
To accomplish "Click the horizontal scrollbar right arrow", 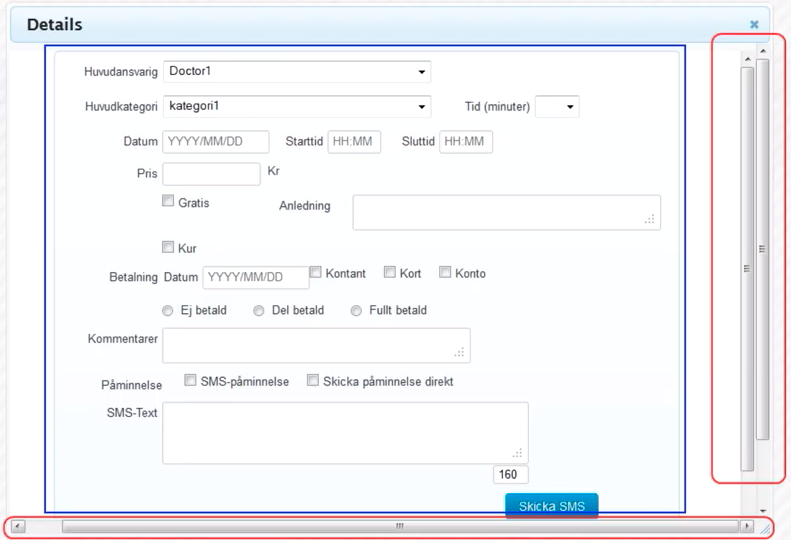I will coord(746,526).
